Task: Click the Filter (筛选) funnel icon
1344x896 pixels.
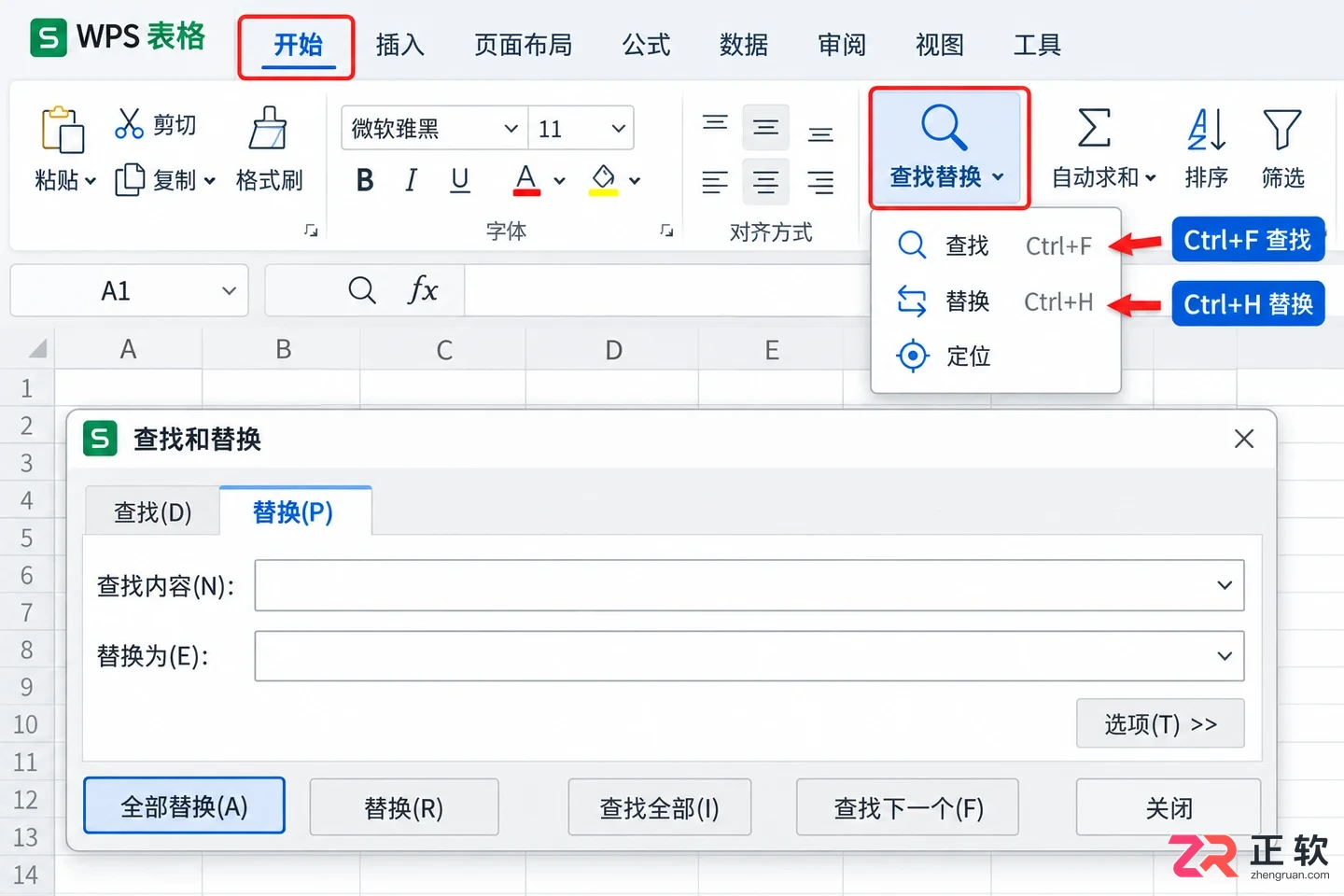Action: click(x=1282, y=129)
